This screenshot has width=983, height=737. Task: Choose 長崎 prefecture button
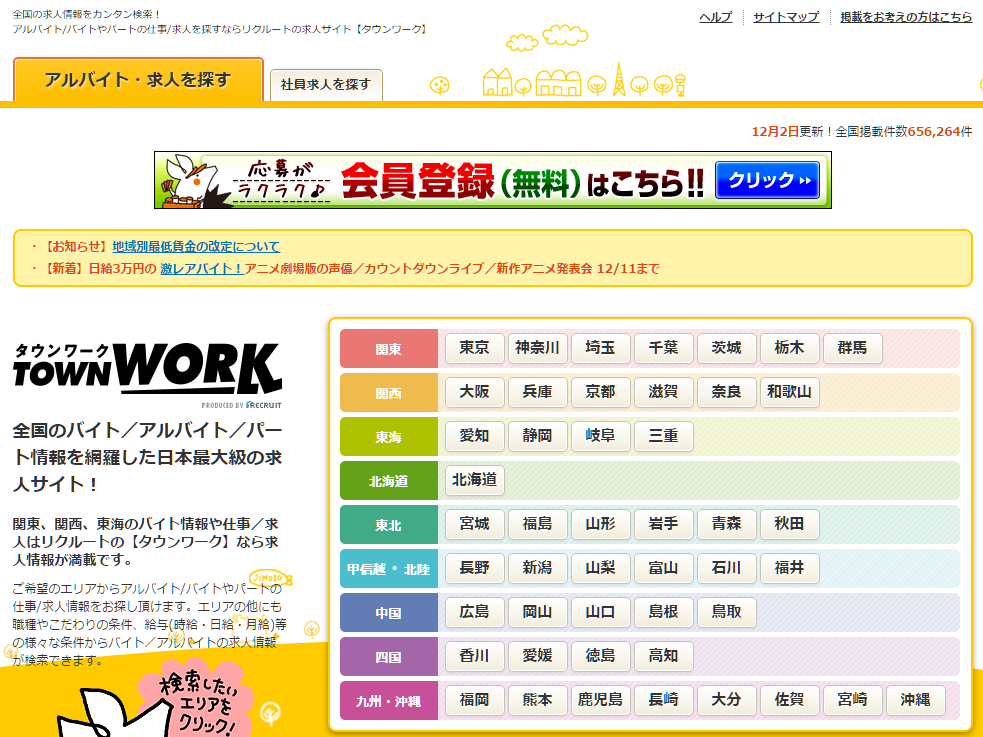click(x=663, y=700)
